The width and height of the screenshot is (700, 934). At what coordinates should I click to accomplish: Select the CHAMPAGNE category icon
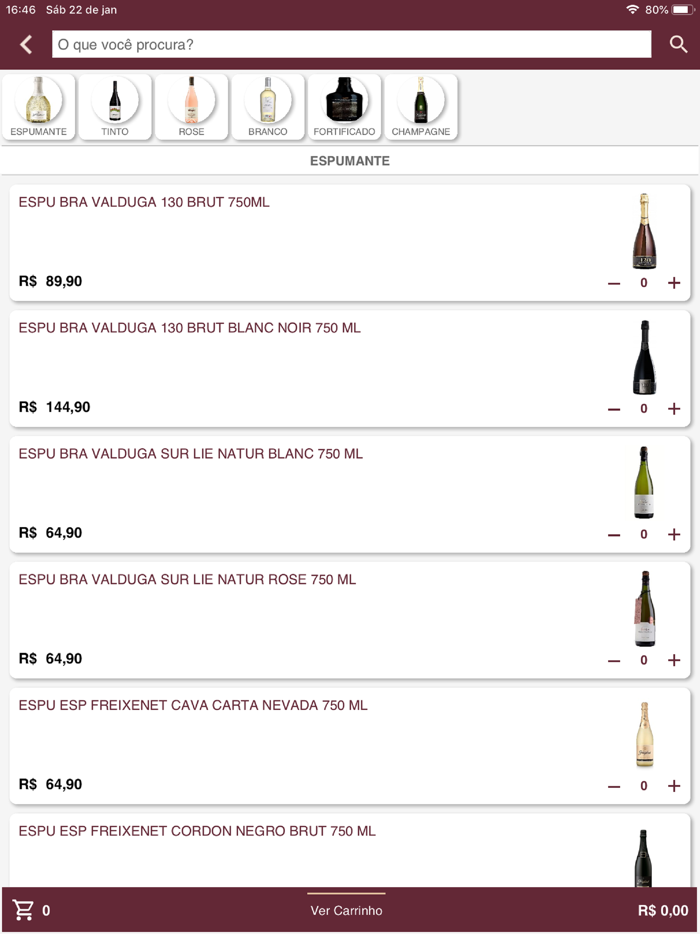pyautogui.click(x=421, y=106)
